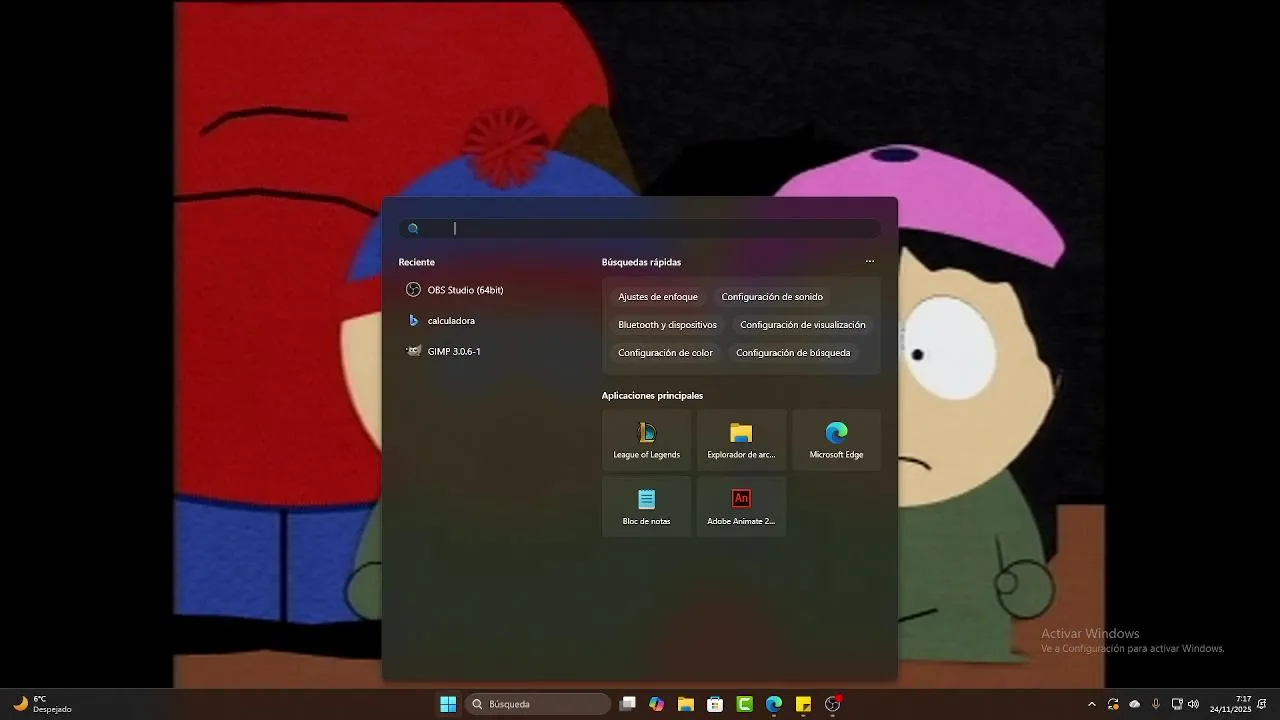Open Copilot icon in taskbar
The image size is (1280, 720).
pos(656,704)
